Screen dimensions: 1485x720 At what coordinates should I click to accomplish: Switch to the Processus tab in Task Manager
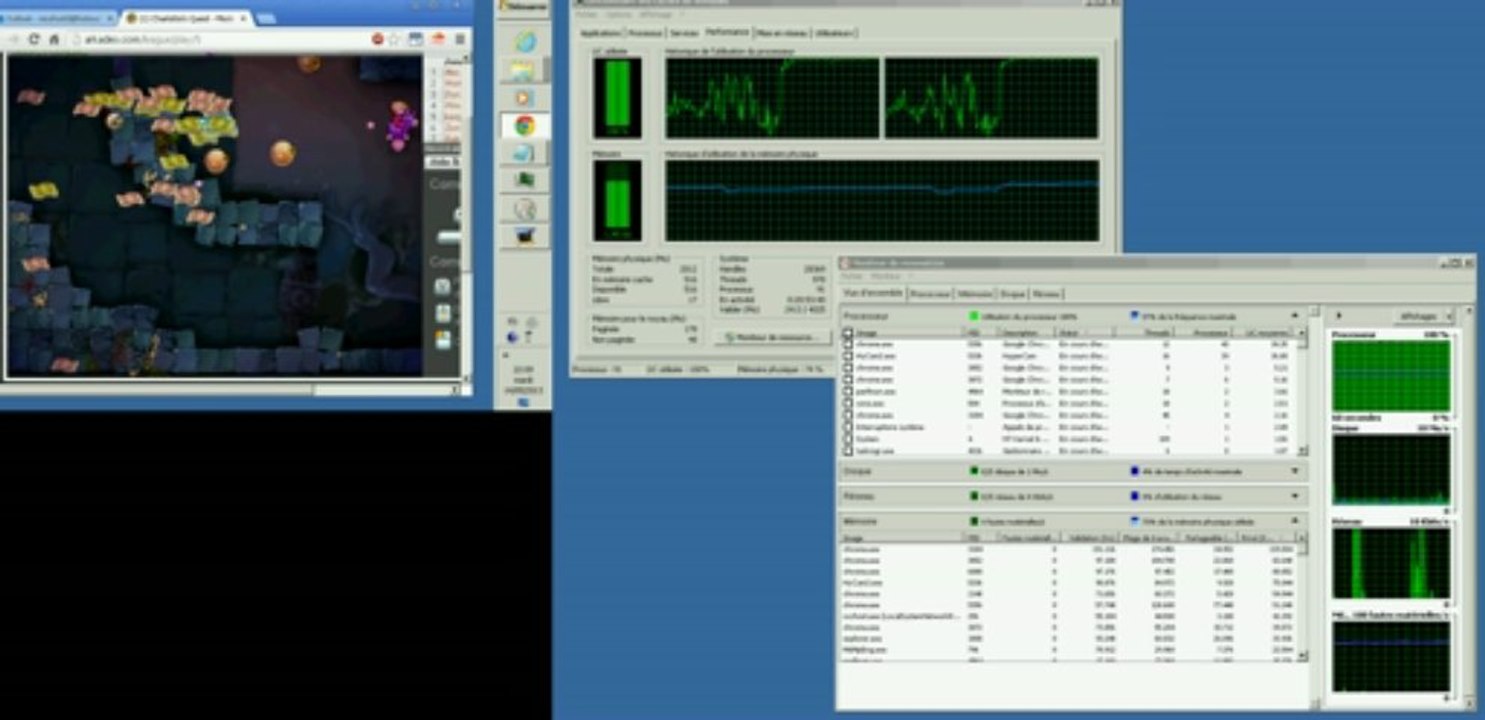[x=645, y=33]
